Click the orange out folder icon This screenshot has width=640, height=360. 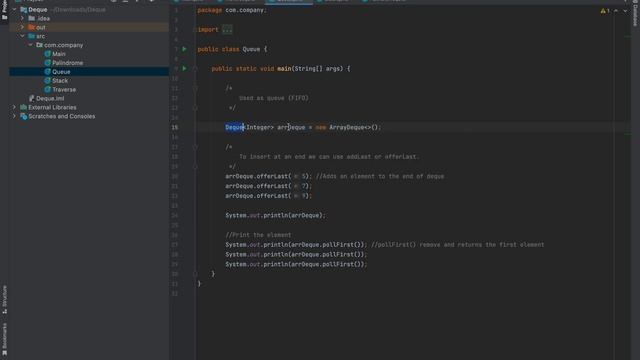click(x=32, y=27)
